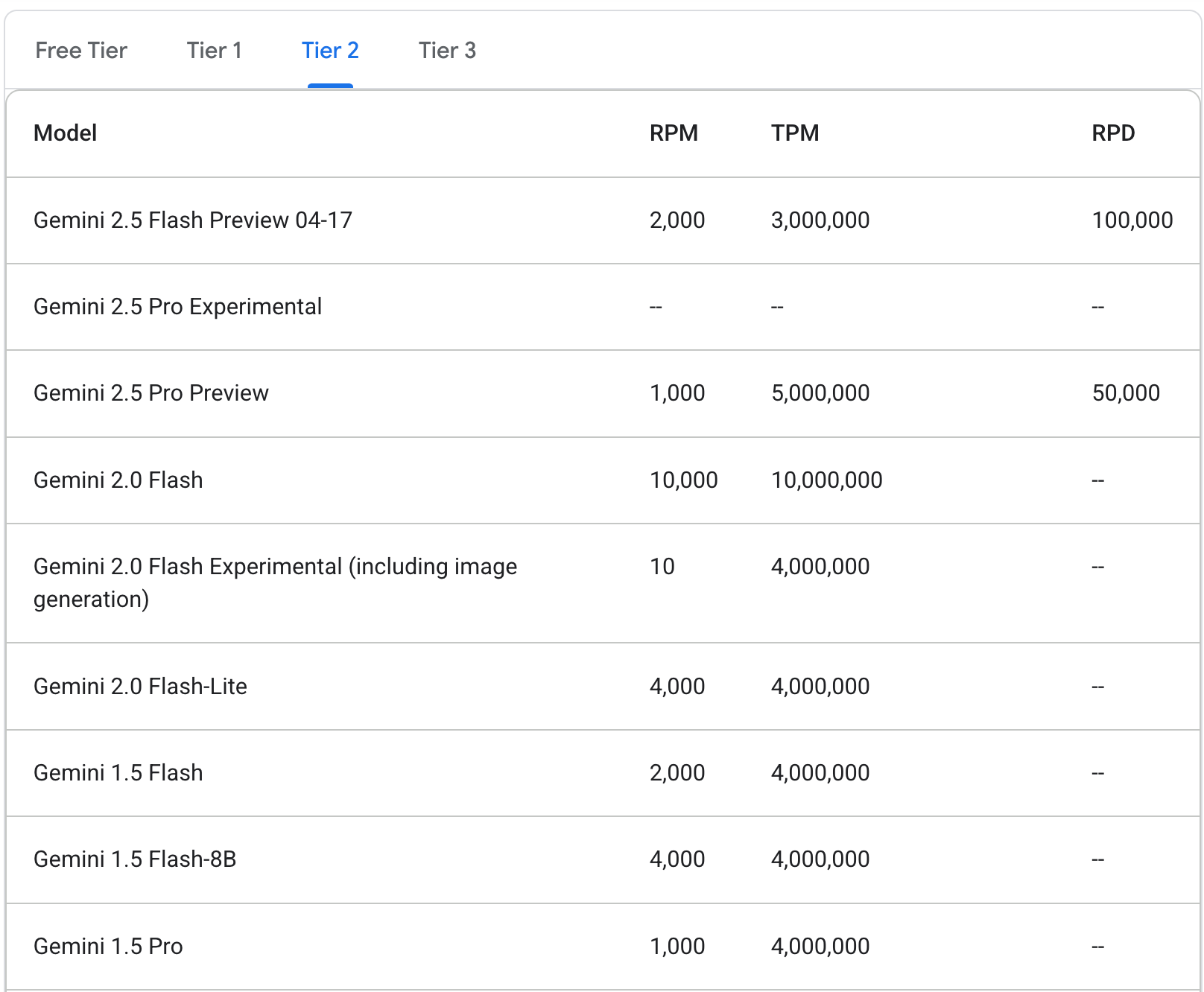
Task: Click the Gemini 1.5 Flash model name
Action: 118,773
